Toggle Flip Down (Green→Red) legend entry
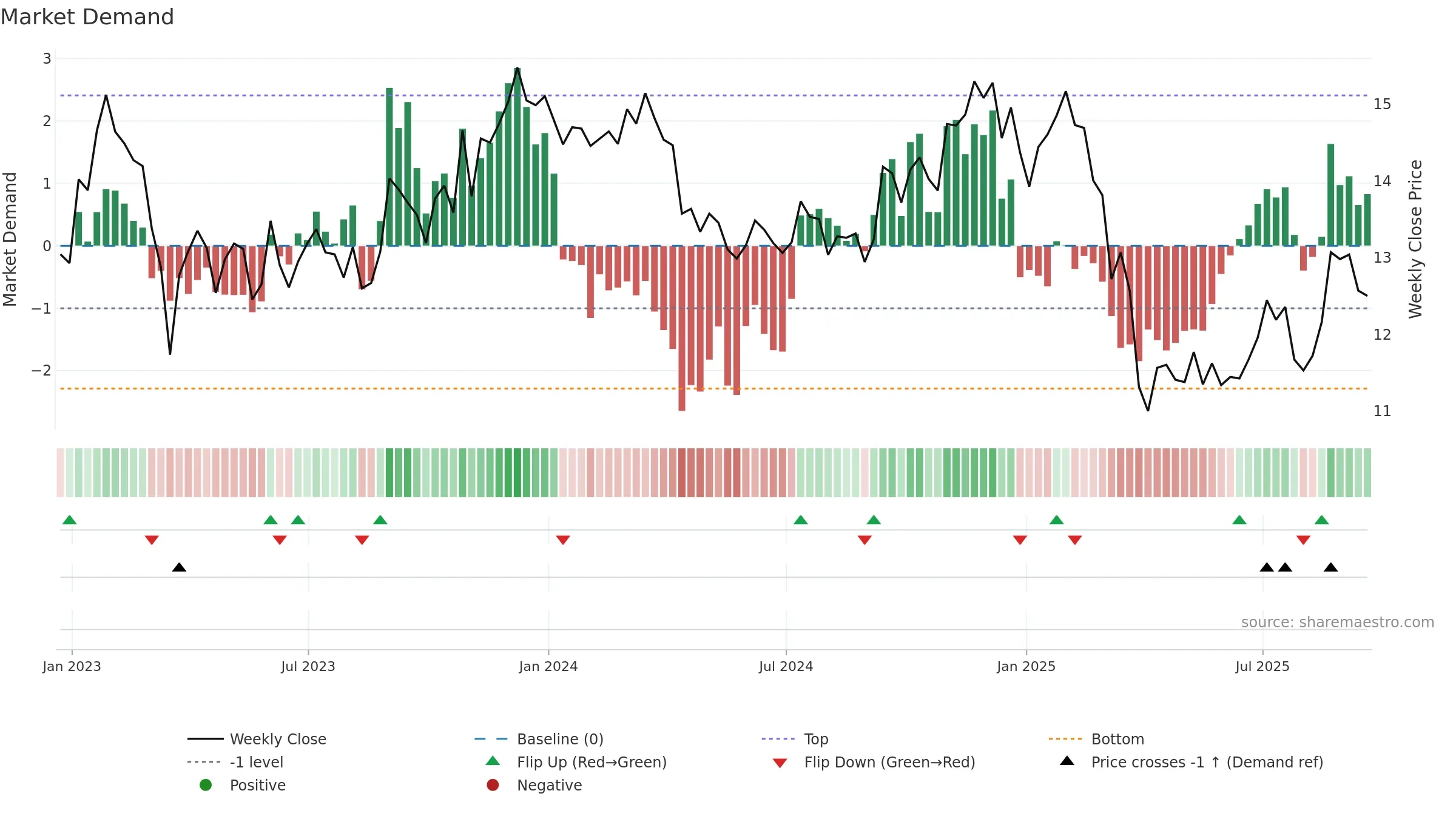This screenshot has width=1456, height=819. pos(874,762)
